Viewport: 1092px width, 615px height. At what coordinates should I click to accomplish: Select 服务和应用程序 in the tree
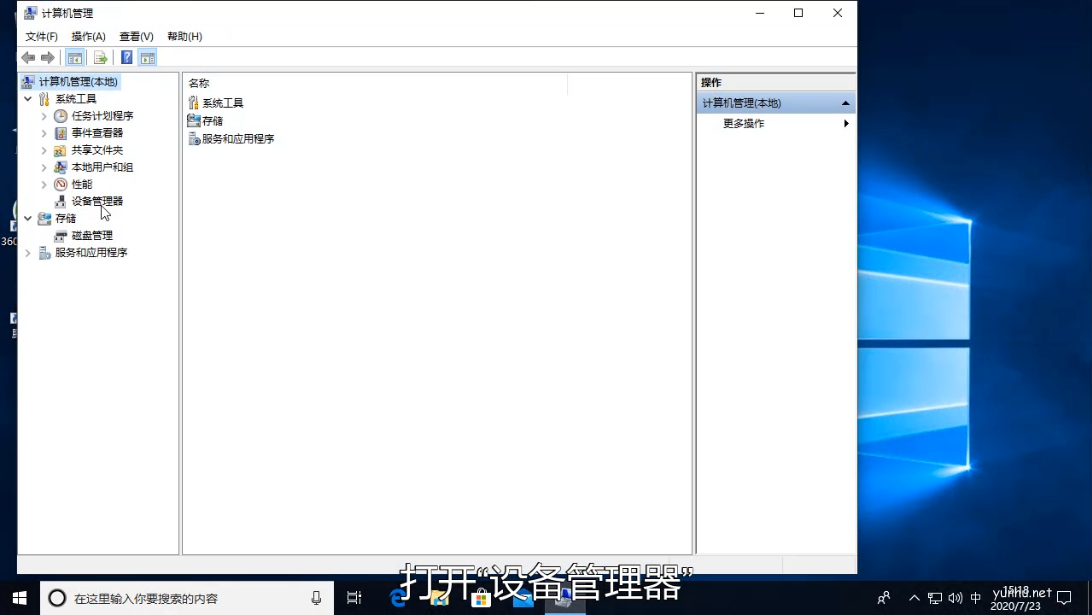point(91,253)
